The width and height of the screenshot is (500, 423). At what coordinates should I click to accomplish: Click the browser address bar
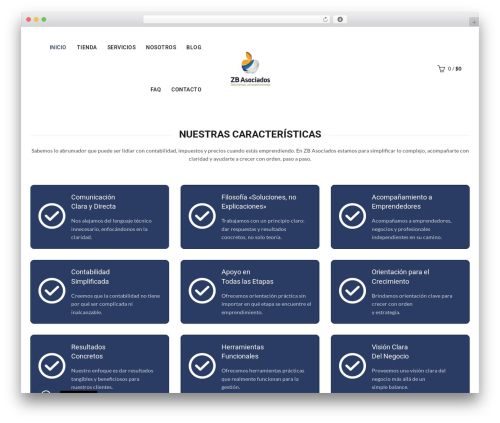tap(237, 19)
